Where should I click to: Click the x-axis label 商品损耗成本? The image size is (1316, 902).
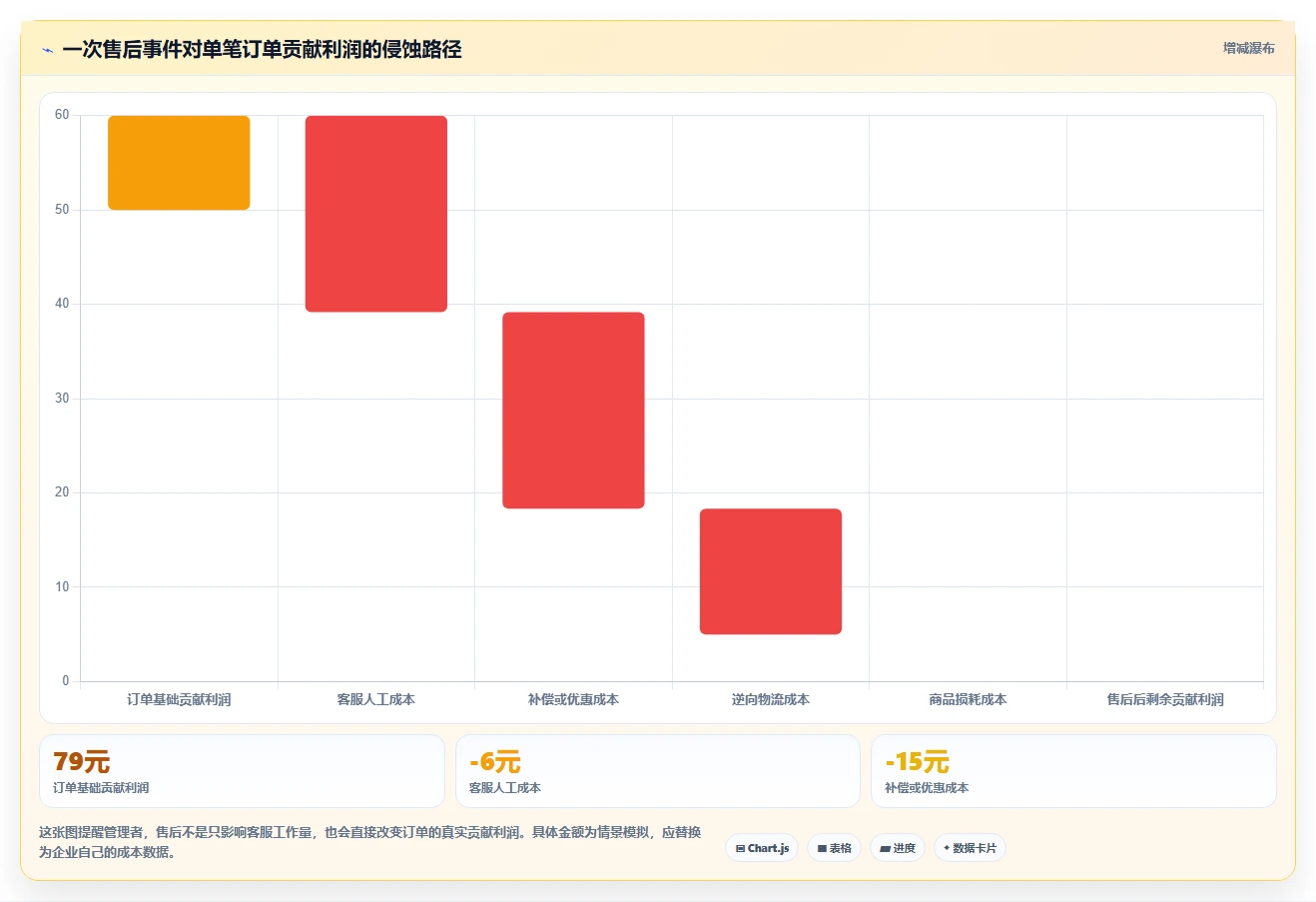968,699
